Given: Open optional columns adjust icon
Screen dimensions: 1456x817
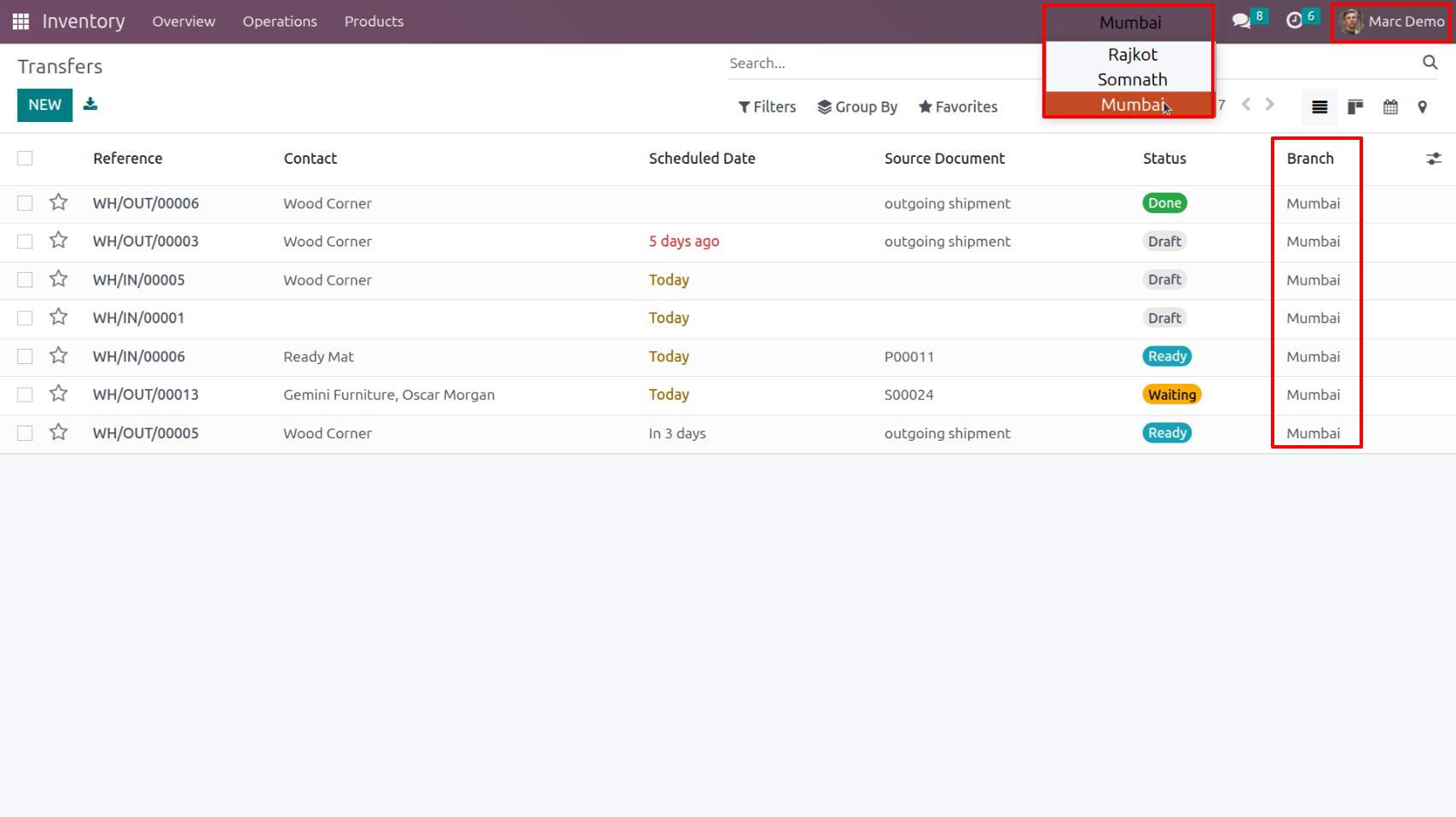Looking at the screenshot, I should pyautogui.click(x=1434, y=159).
